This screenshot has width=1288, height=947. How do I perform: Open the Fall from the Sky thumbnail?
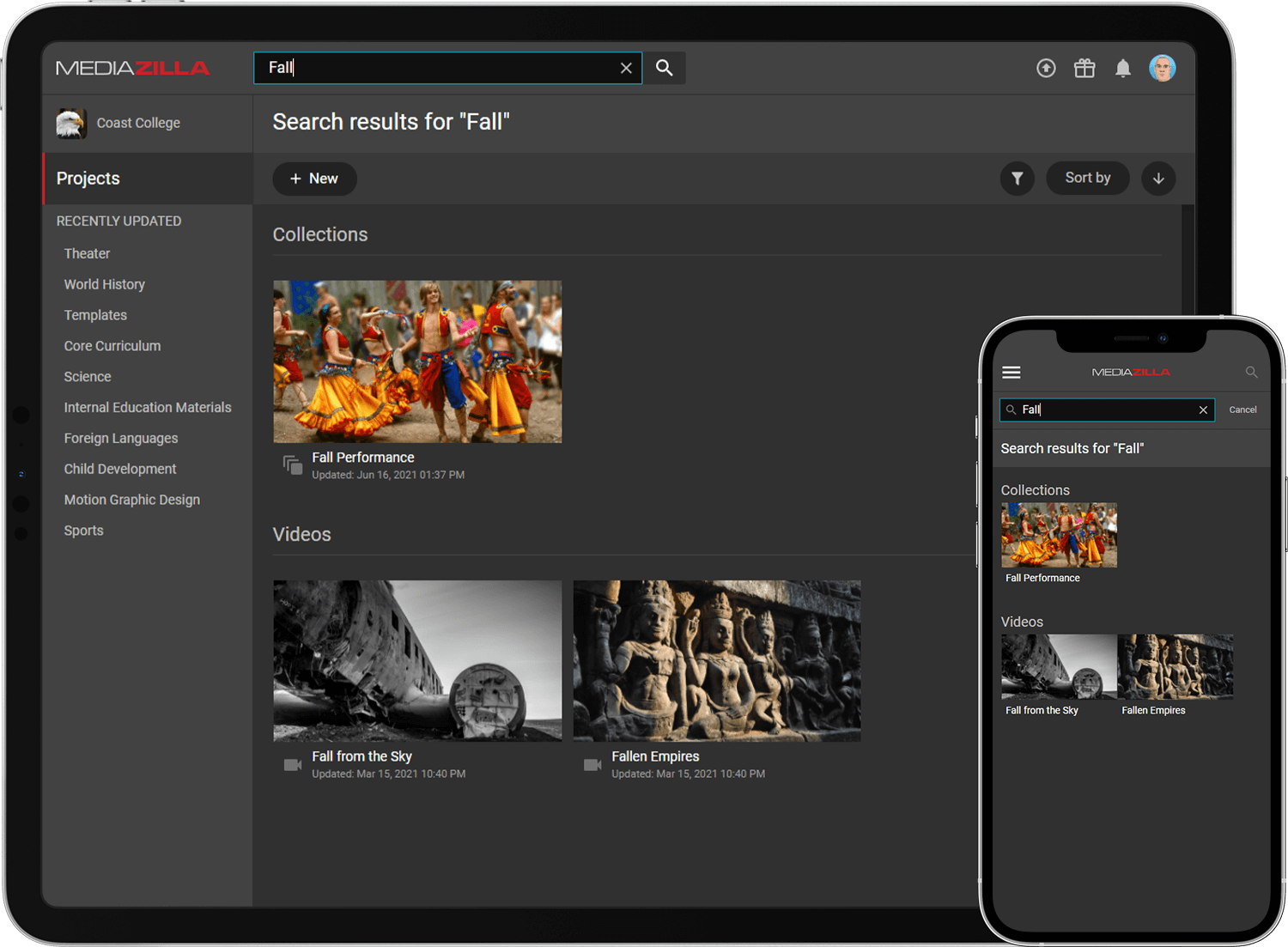pyautogui.click(x=417, y=659)
